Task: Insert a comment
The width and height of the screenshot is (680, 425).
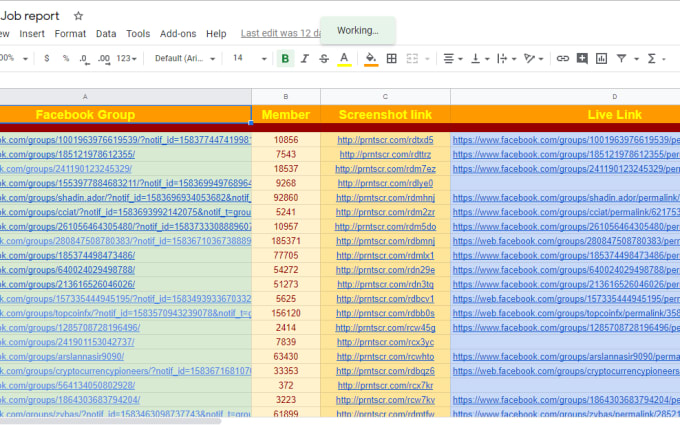Action: [582, 58]
